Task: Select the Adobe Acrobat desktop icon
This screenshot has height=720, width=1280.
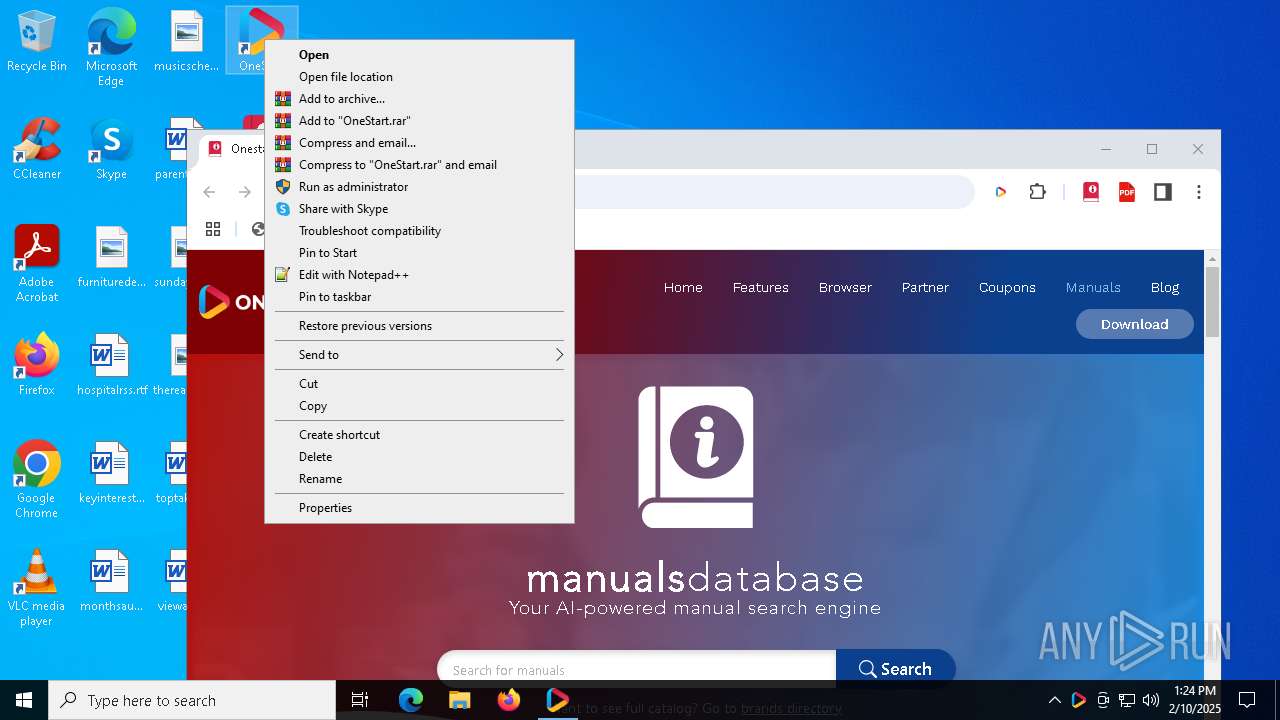Action: coord(36,264)
